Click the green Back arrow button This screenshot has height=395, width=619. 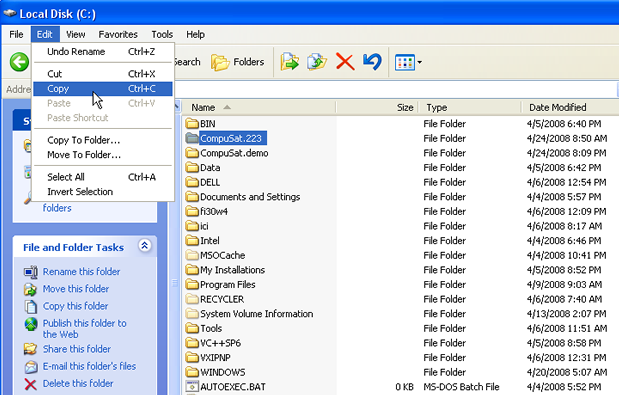(19, 62)
